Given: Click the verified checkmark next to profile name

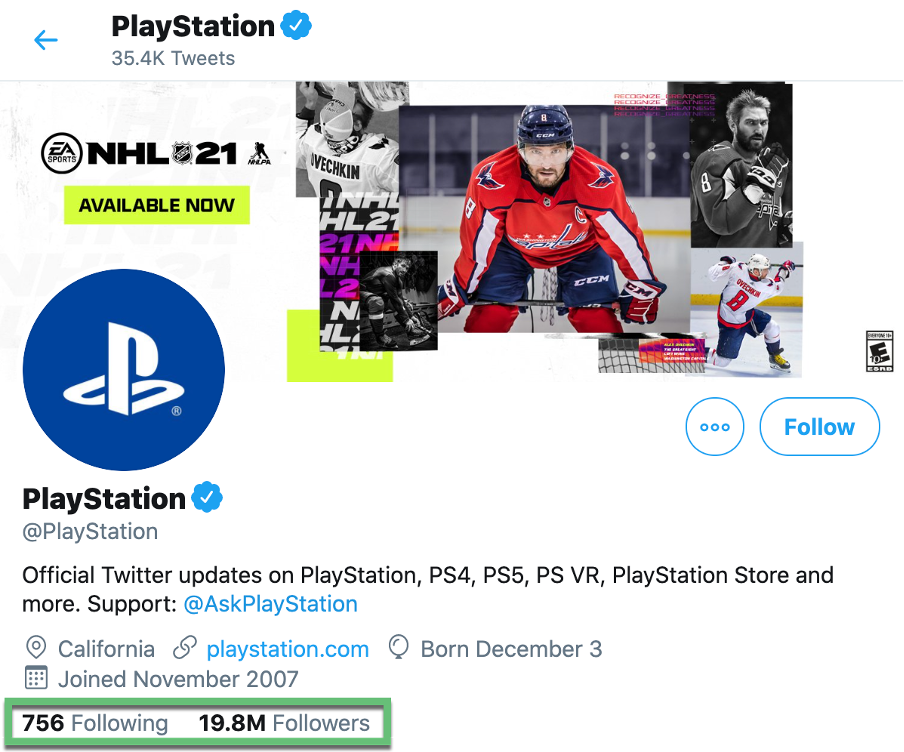Looking at the screenshot, I should coord(205,497).
